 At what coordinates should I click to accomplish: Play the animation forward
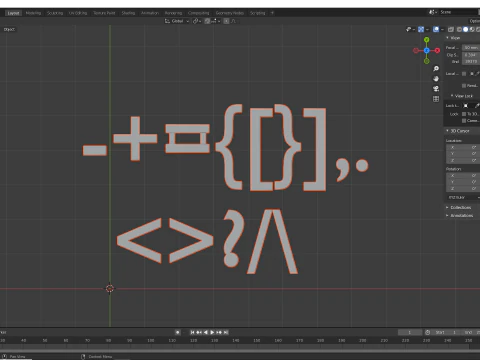pyautogui.click(x=212, y=332)
